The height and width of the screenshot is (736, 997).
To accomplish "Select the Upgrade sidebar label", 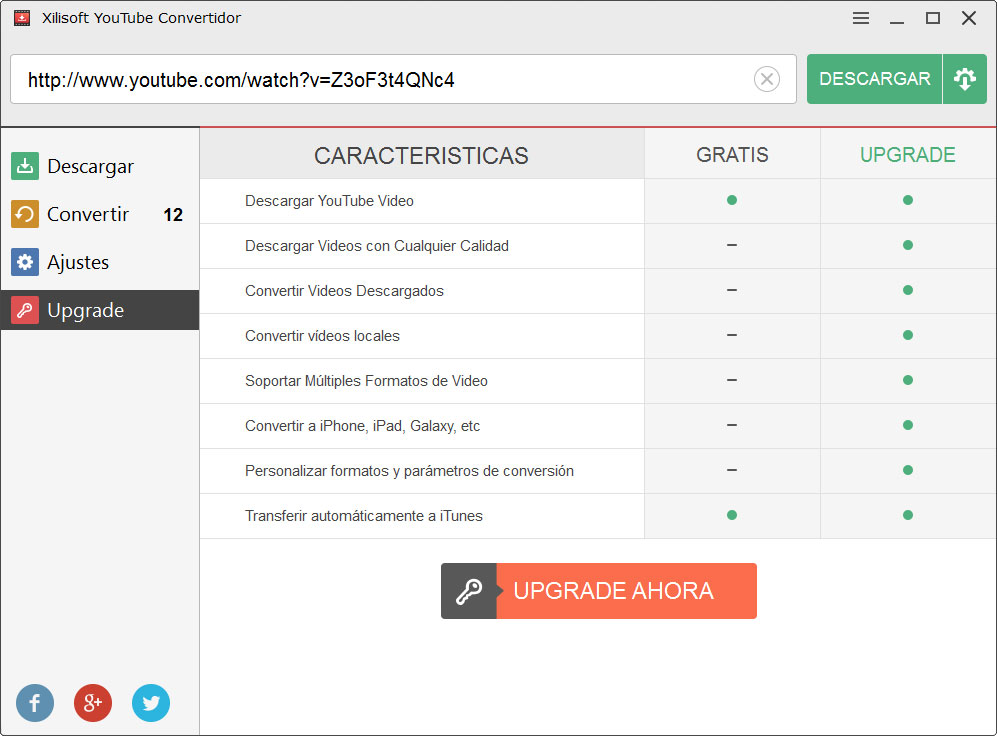I will click(86, 311).
